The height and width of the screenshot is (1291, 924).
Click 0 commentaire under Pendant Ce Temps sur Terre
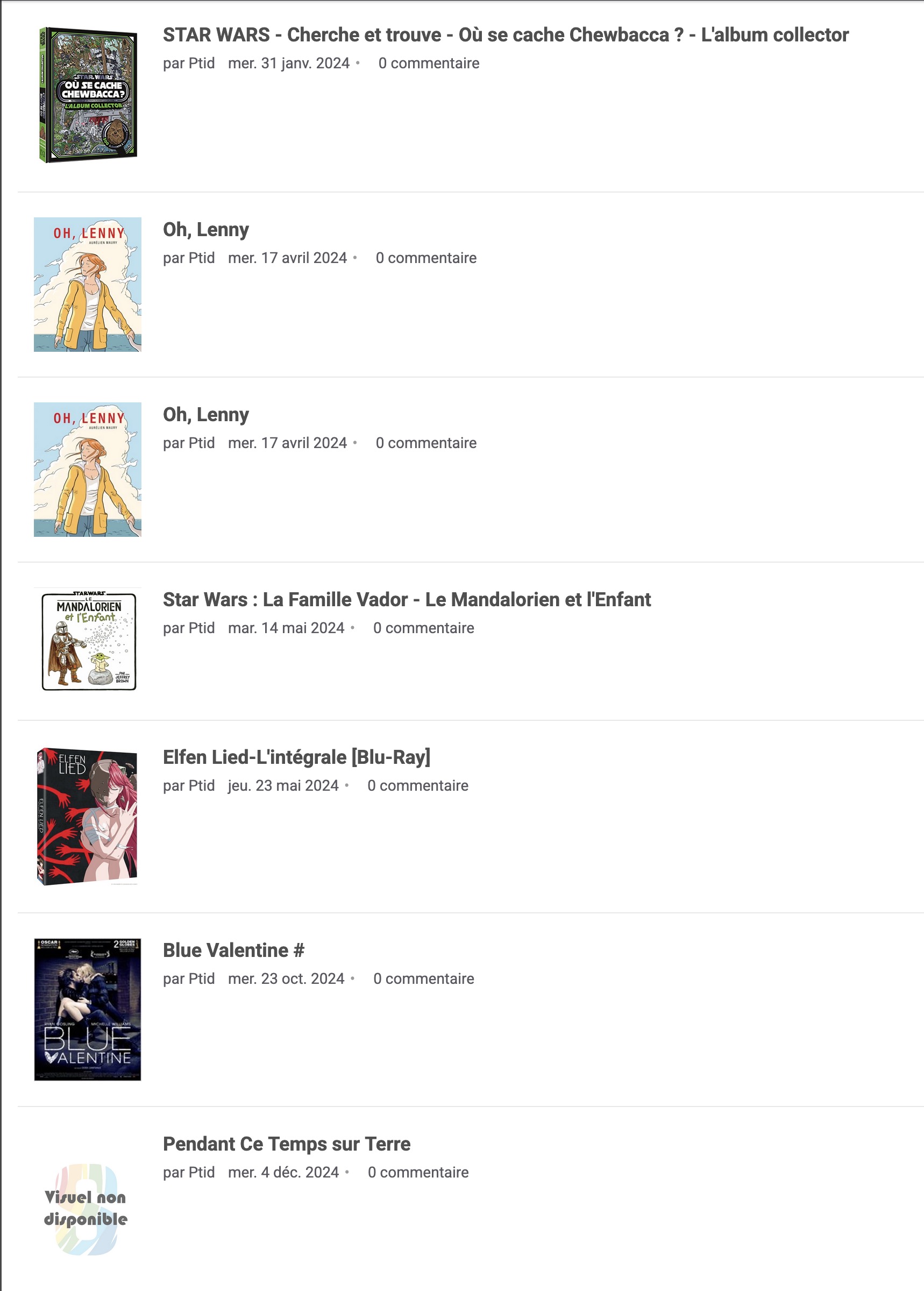[418, 1172]
